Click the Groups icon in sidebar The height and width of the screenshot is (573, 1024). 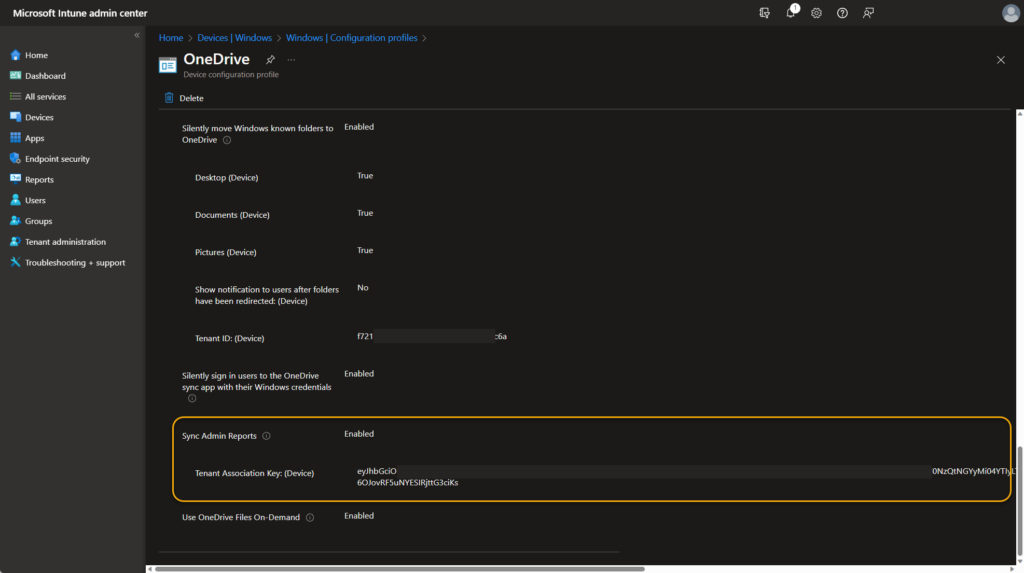point(16,221)
